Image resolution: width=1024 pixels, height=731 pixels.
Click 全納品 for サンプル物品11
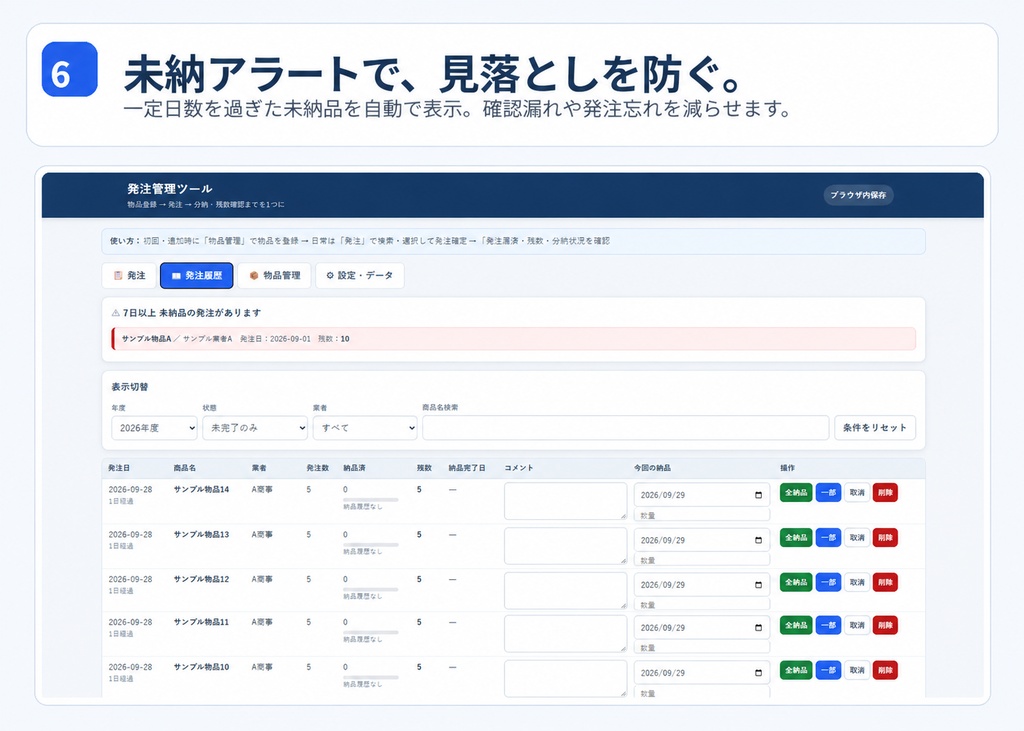coord(796,625)
